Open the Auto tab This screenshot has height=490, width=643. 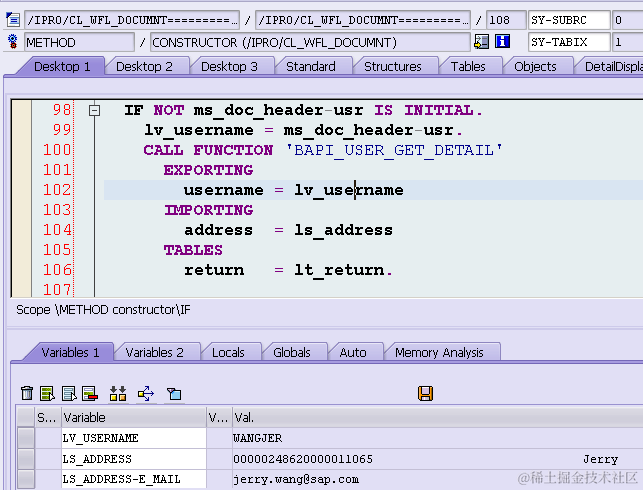click(x=353, y=353)
